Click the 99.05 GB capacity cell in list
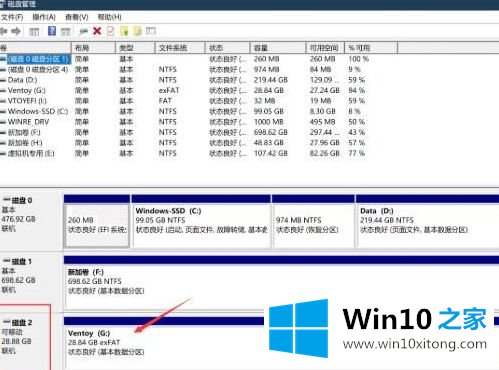The width and height of the screenshot is (499, 370). click(269, 111)
